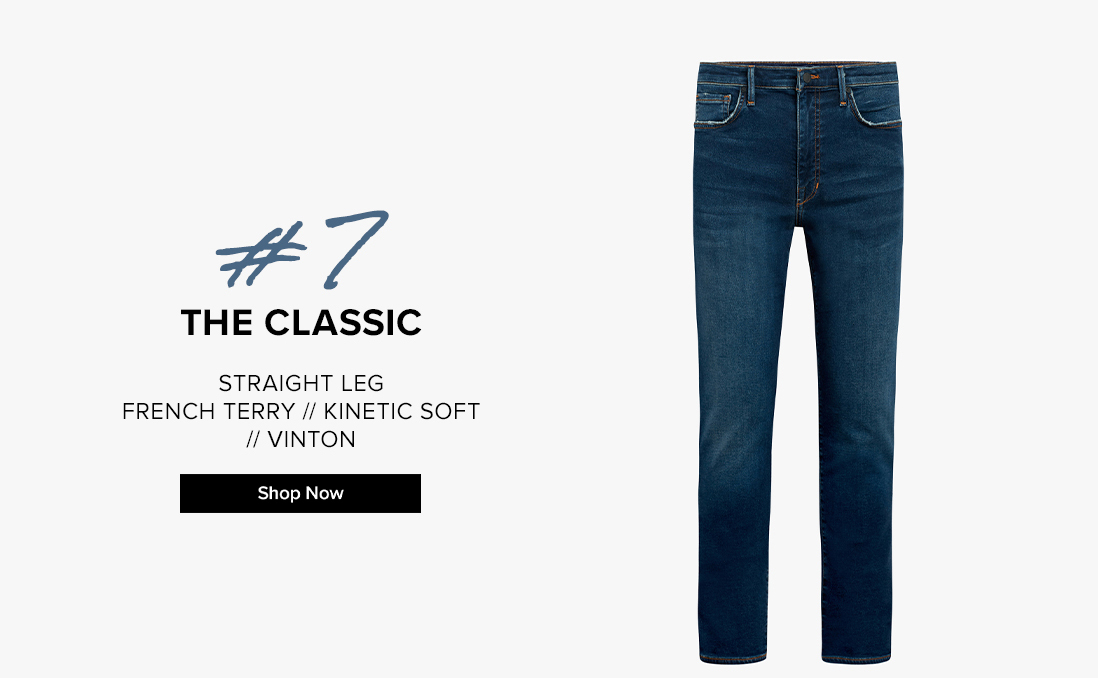Click the FRENCH TERRY label
This screenshot has width=1100, height=678.
(x=208, y=411)
